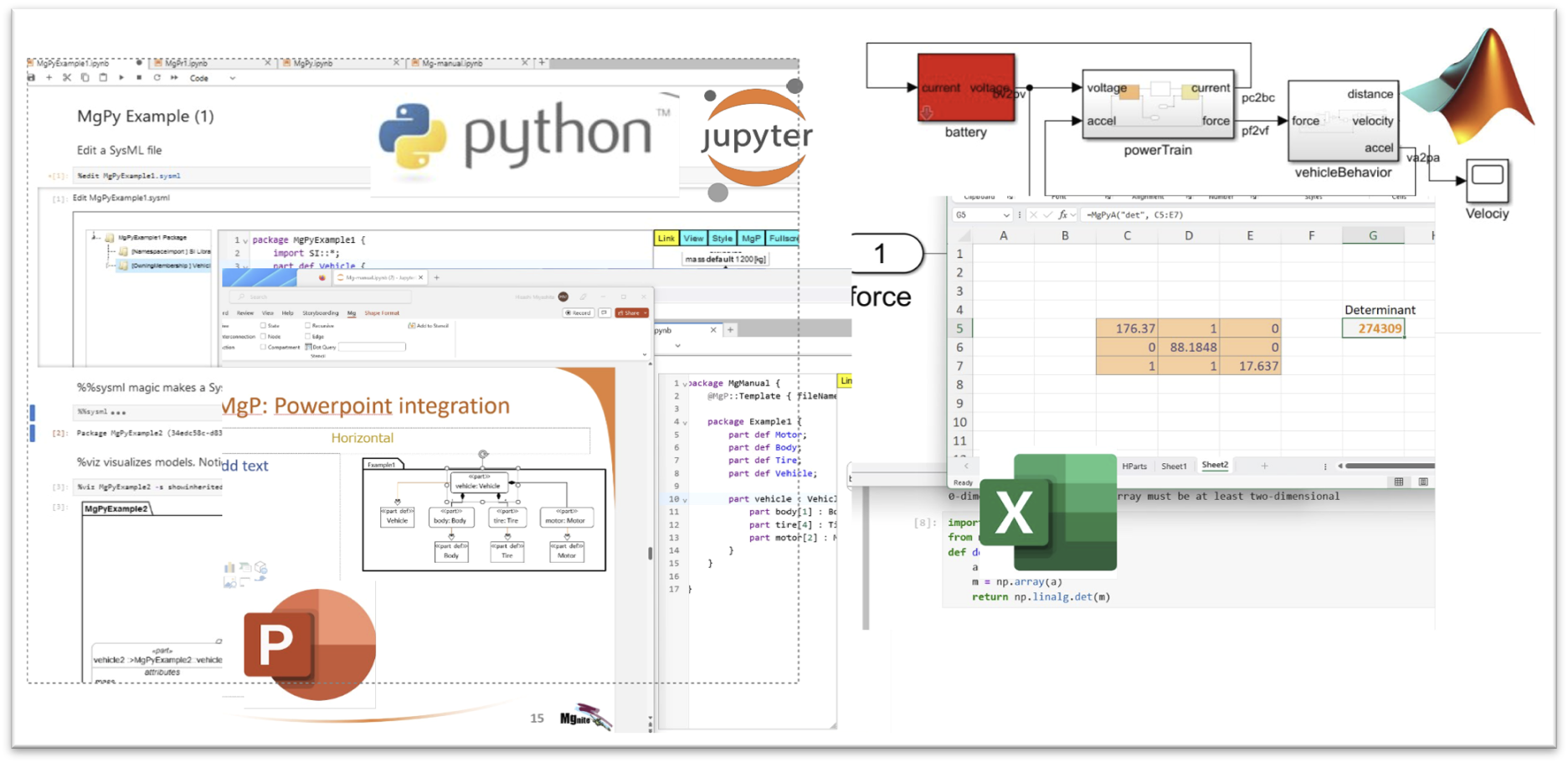
Task: Check the Node checkbox
Action: tap(263, 337)
